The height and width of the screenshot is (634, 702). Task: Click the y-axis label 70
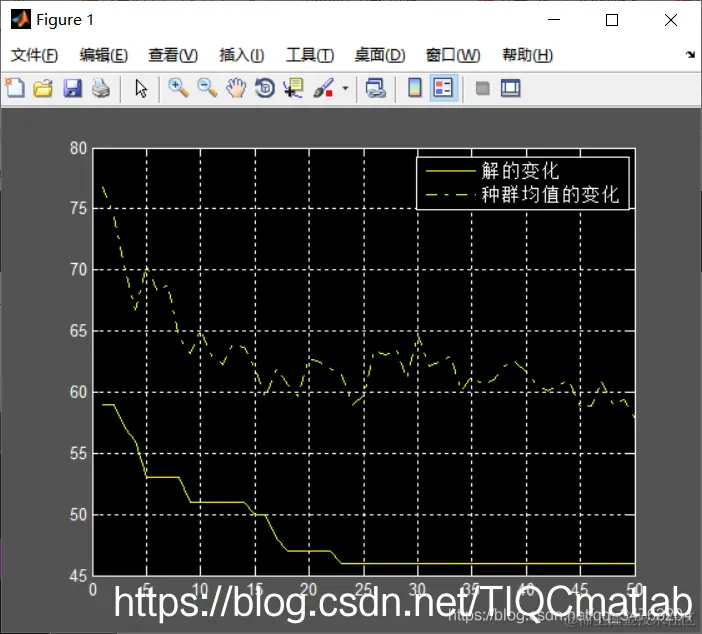(x=78, y=270)
